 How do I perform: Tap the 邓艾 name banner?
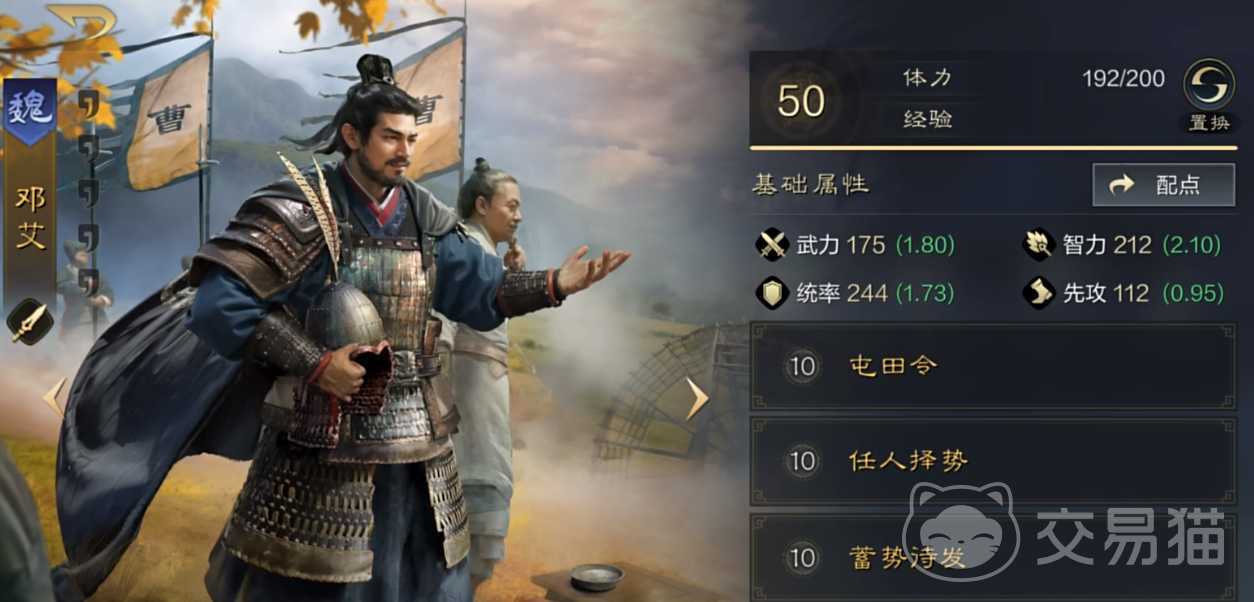(x=30, y=220)
